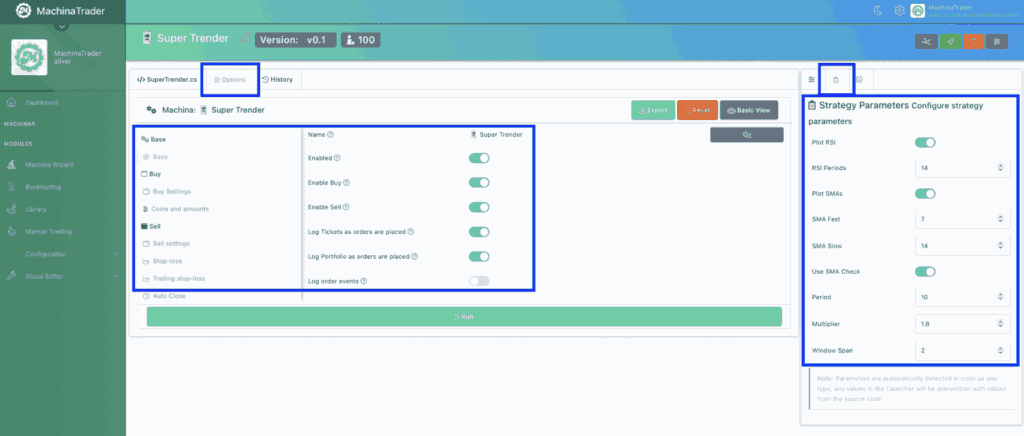The height and width of the screenshot is (436, 1024).
Task: Click gray sliders button in header
Action: (x=997, y=41)
